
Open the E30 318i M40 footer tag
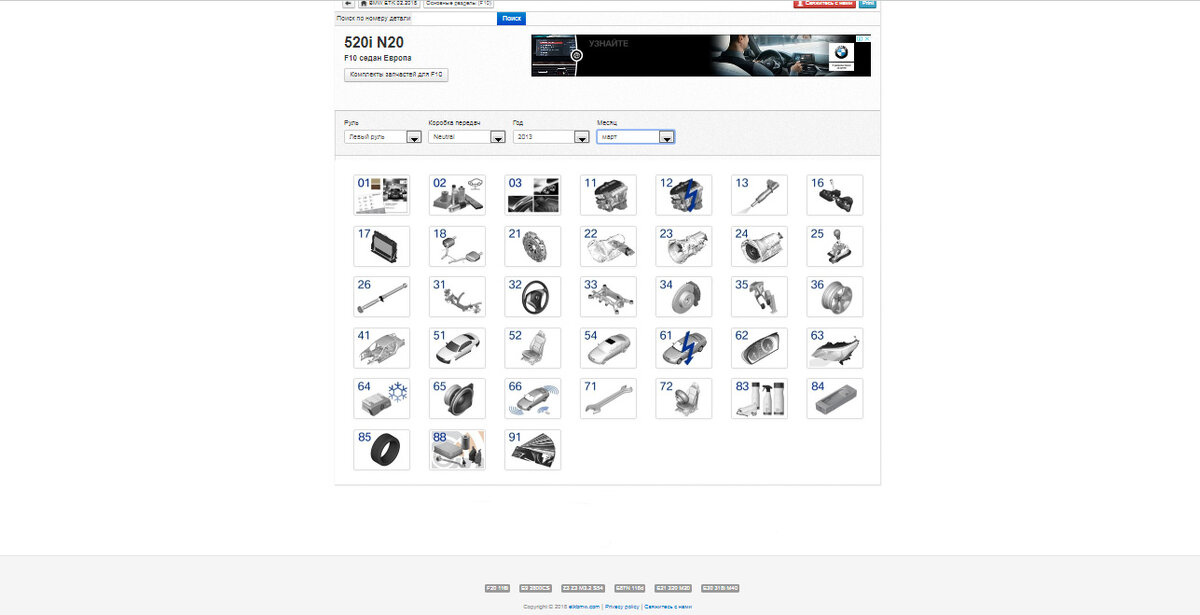point(720,589)
